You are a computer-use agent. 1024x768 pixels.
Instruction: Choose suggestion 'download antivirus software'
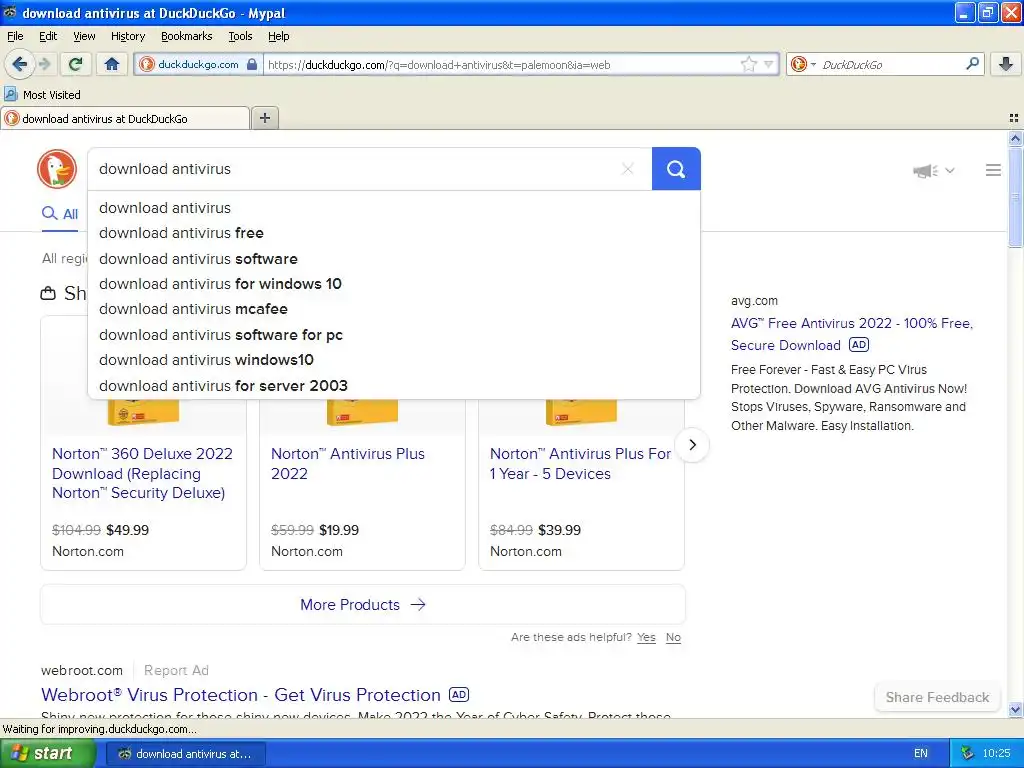click(393, 259)
